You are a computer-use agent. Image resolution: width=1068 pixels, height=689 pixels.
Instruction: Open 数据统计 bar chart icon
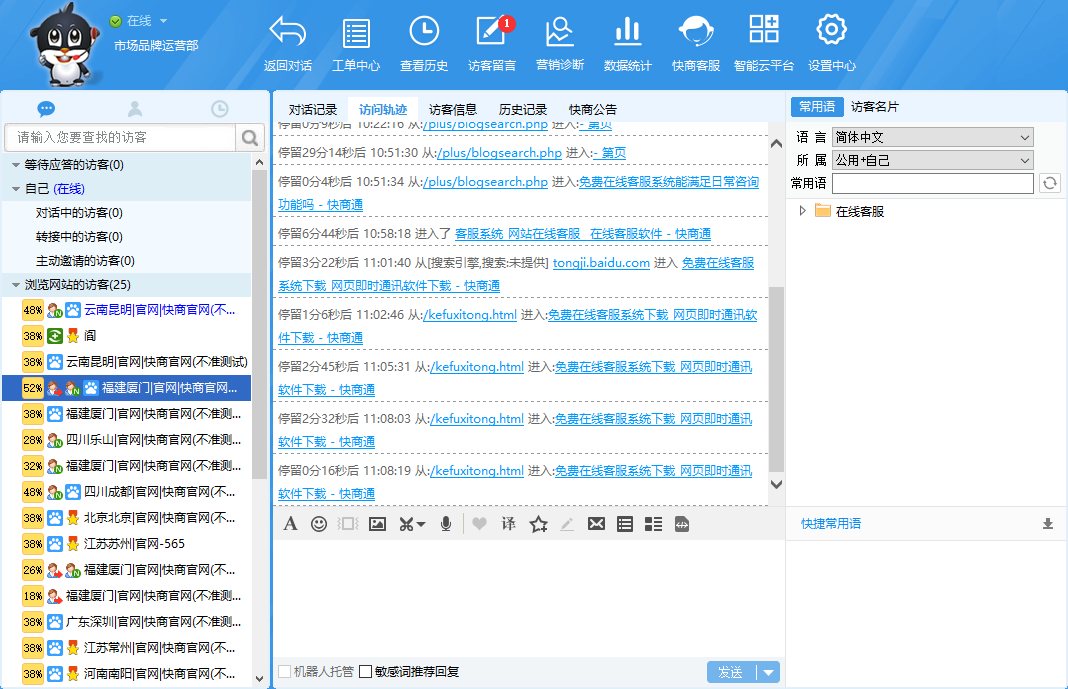[627, 34]
